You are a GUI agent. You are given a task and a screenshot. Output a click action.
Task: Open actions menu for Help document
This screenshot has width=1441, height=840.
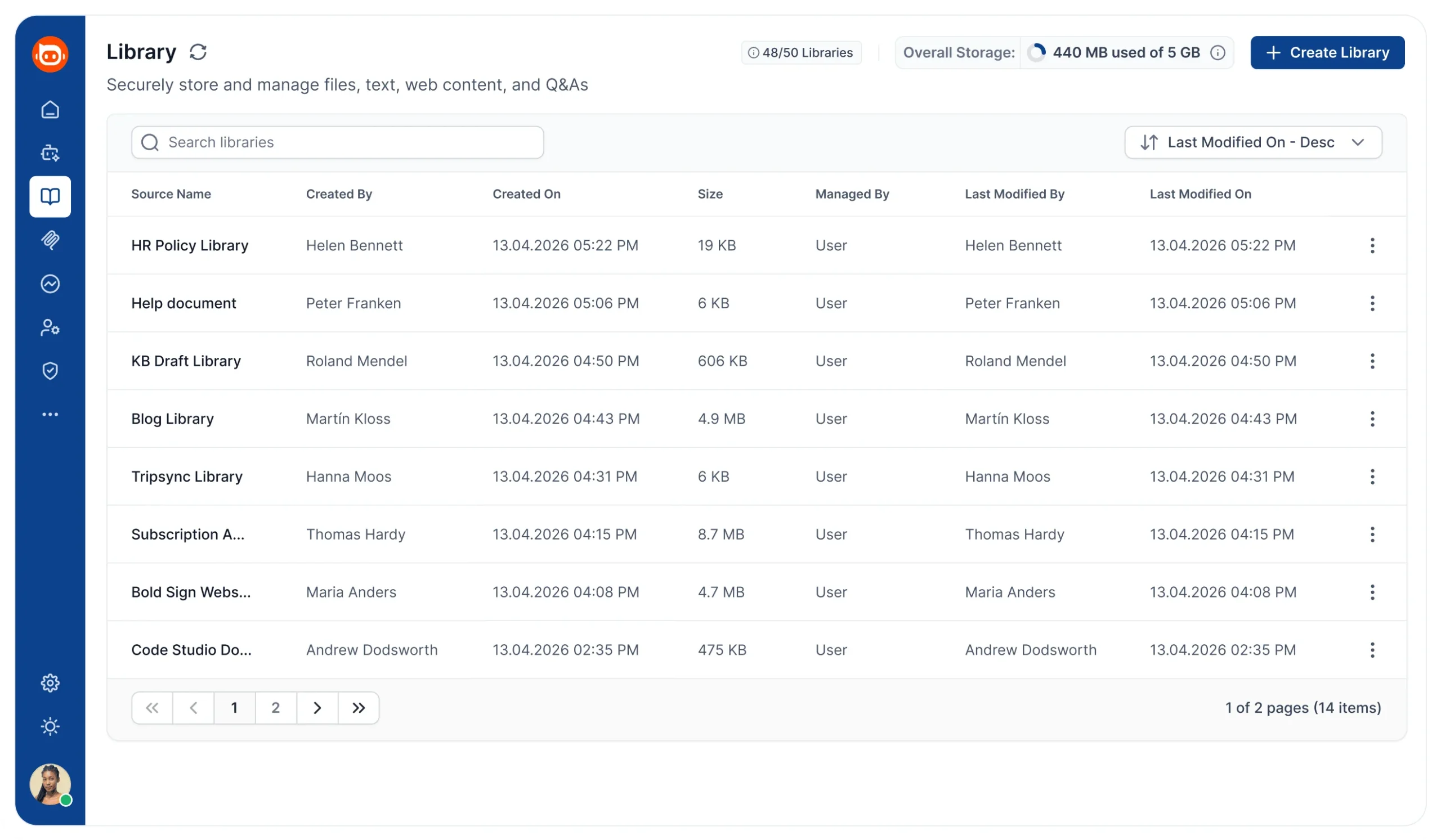pyautogui.click(x=1372, y=303)
